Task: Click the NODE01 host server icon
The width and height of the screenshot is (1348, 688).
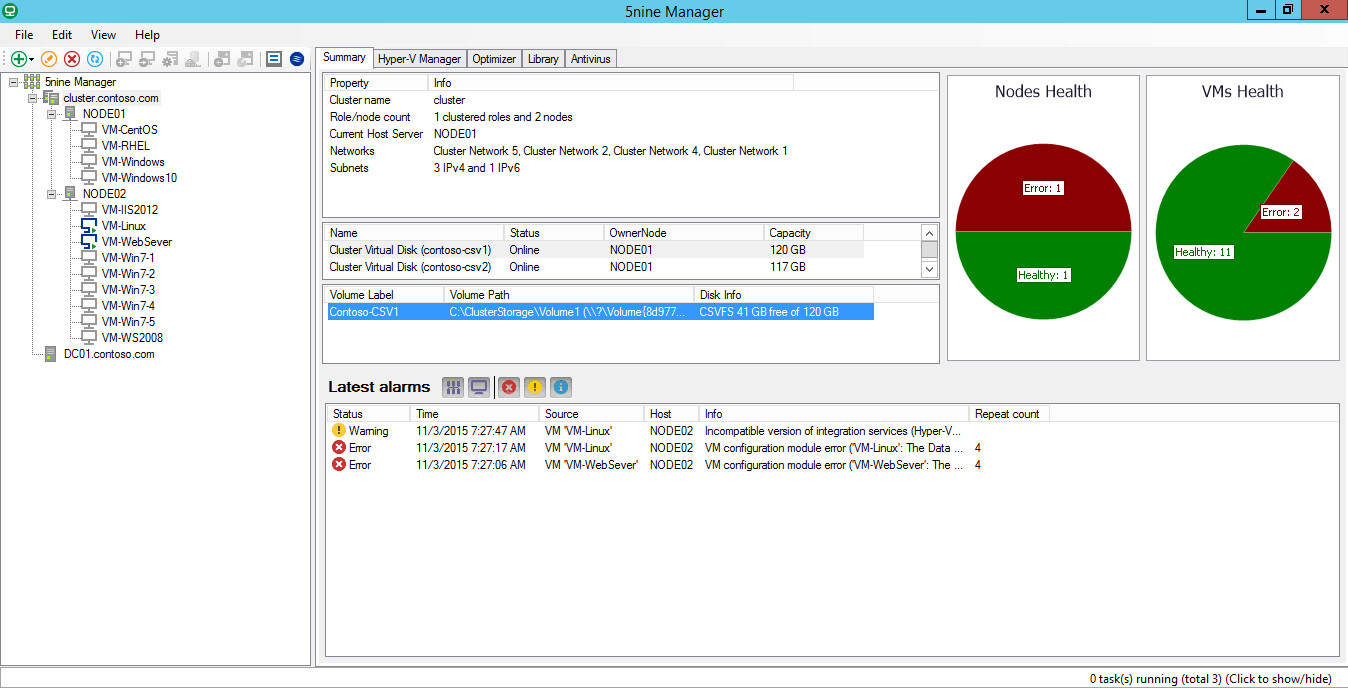Action: coord(70,114)
